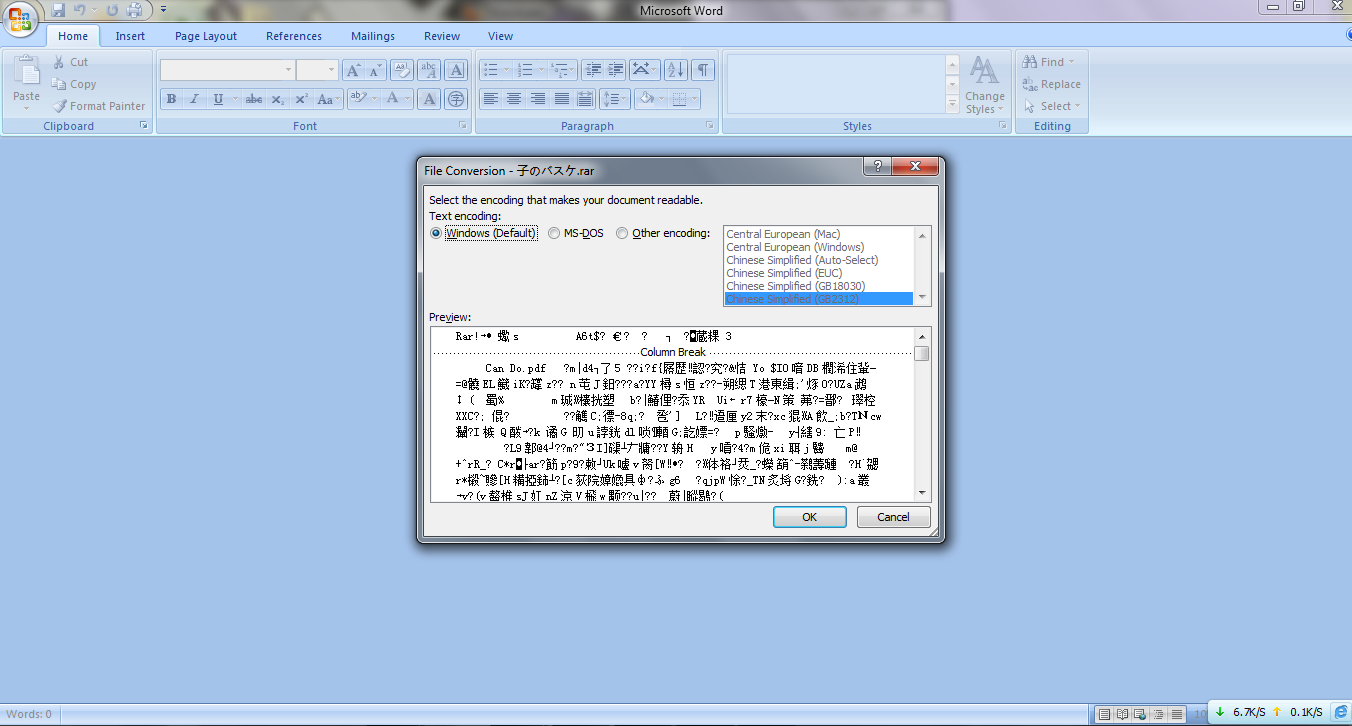1352x726 pixels.
Task: Click the Shrink Font icon
Action: [375, 70]
